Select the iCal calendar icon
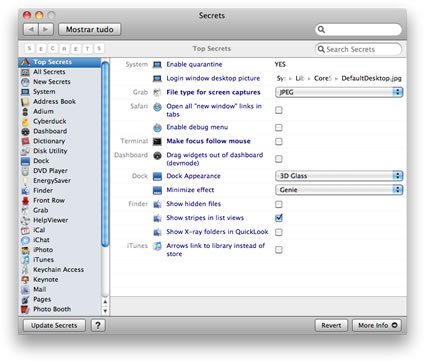Viewport: 425px width, 361px height. [x=25, y=230]
